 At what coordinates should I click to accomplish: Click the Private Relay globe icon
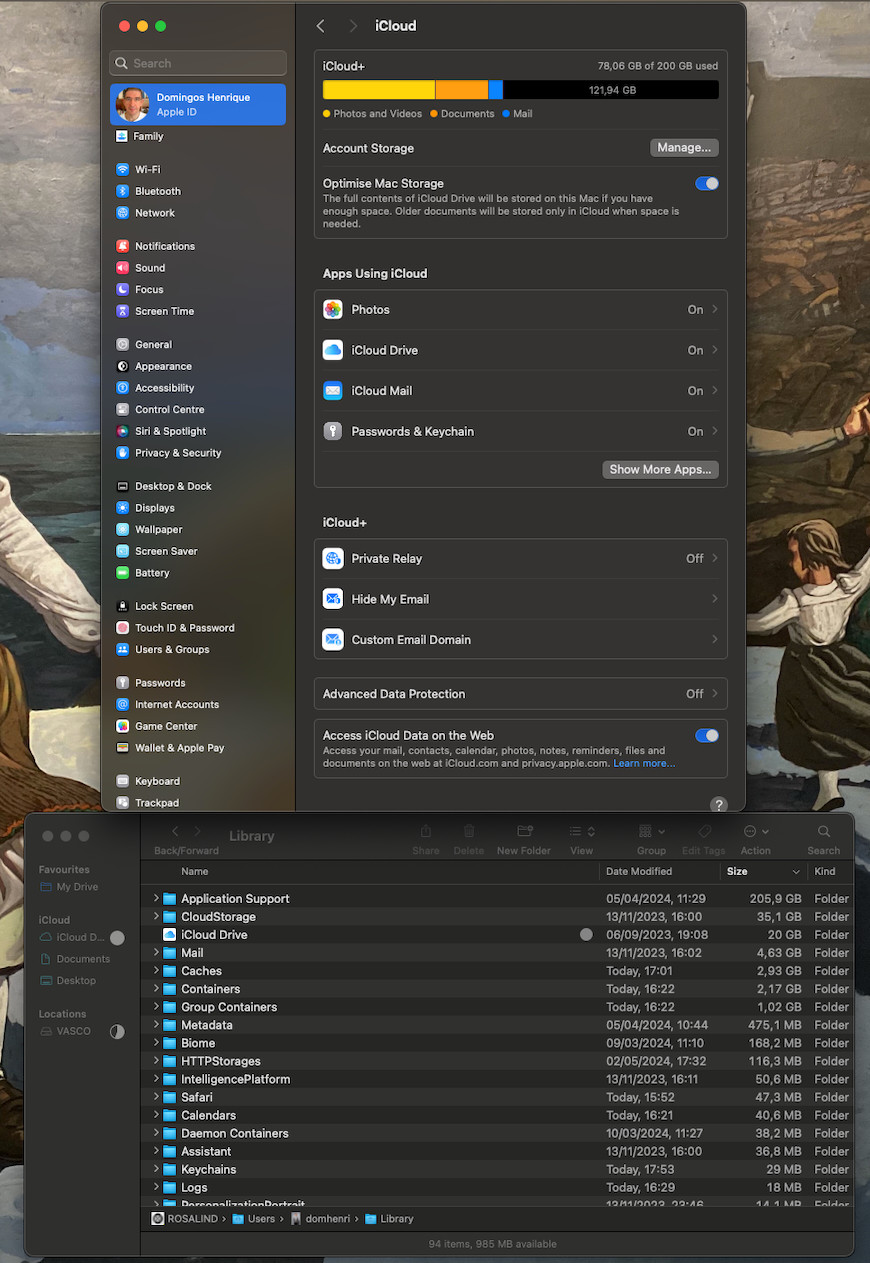pyautogui.click(x=333, y=559)
